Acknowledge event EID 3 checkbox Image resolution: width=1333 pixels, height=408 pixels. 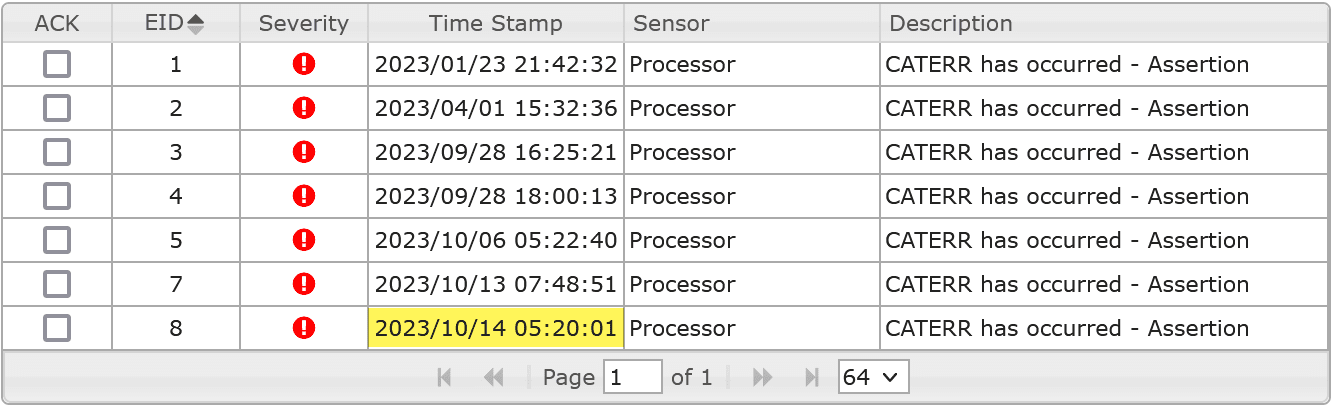57,152
